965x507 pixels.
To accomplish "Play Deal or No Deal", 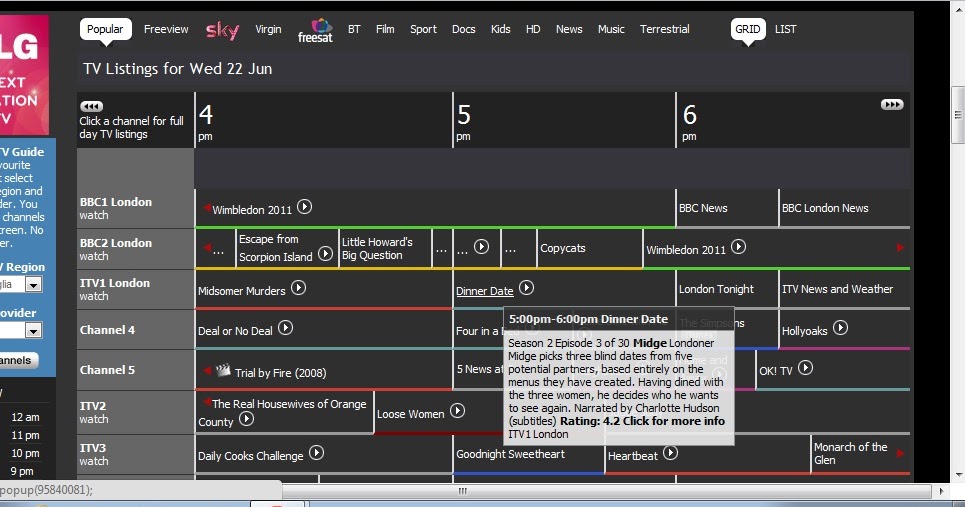I will 286,328.
